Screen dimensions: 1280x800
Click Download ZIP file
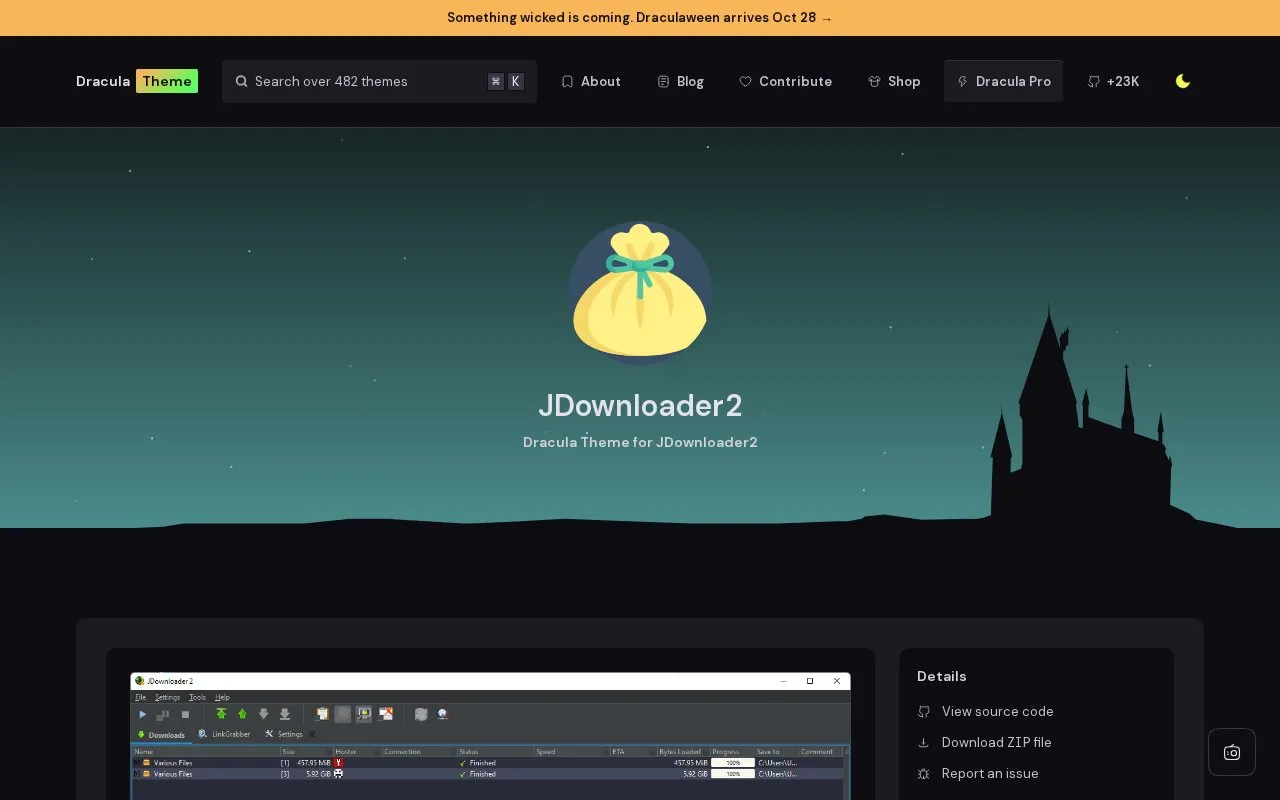pos(984,742)
